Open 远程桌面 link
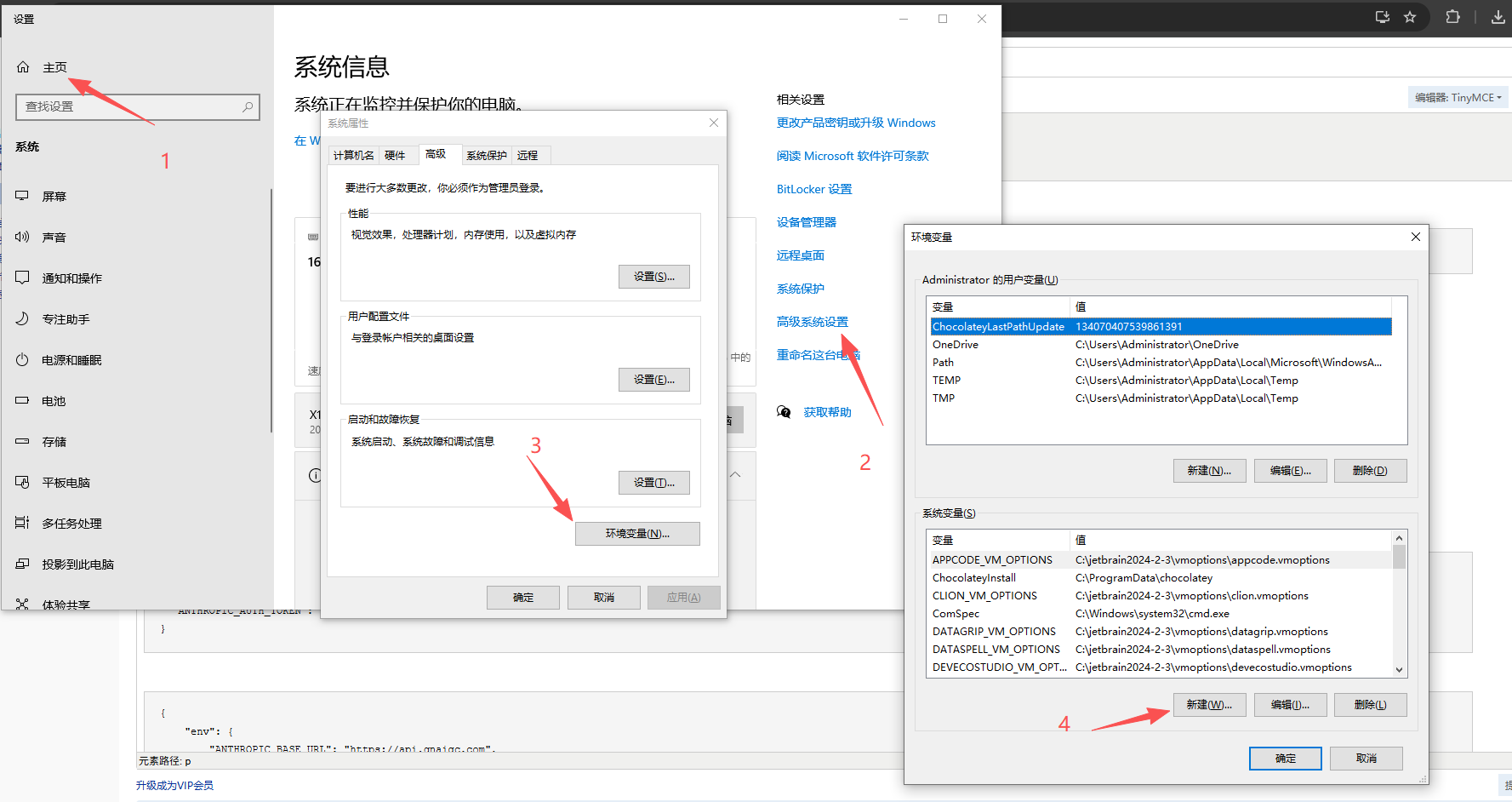The image size is (1512, 802). coord(801,255)
